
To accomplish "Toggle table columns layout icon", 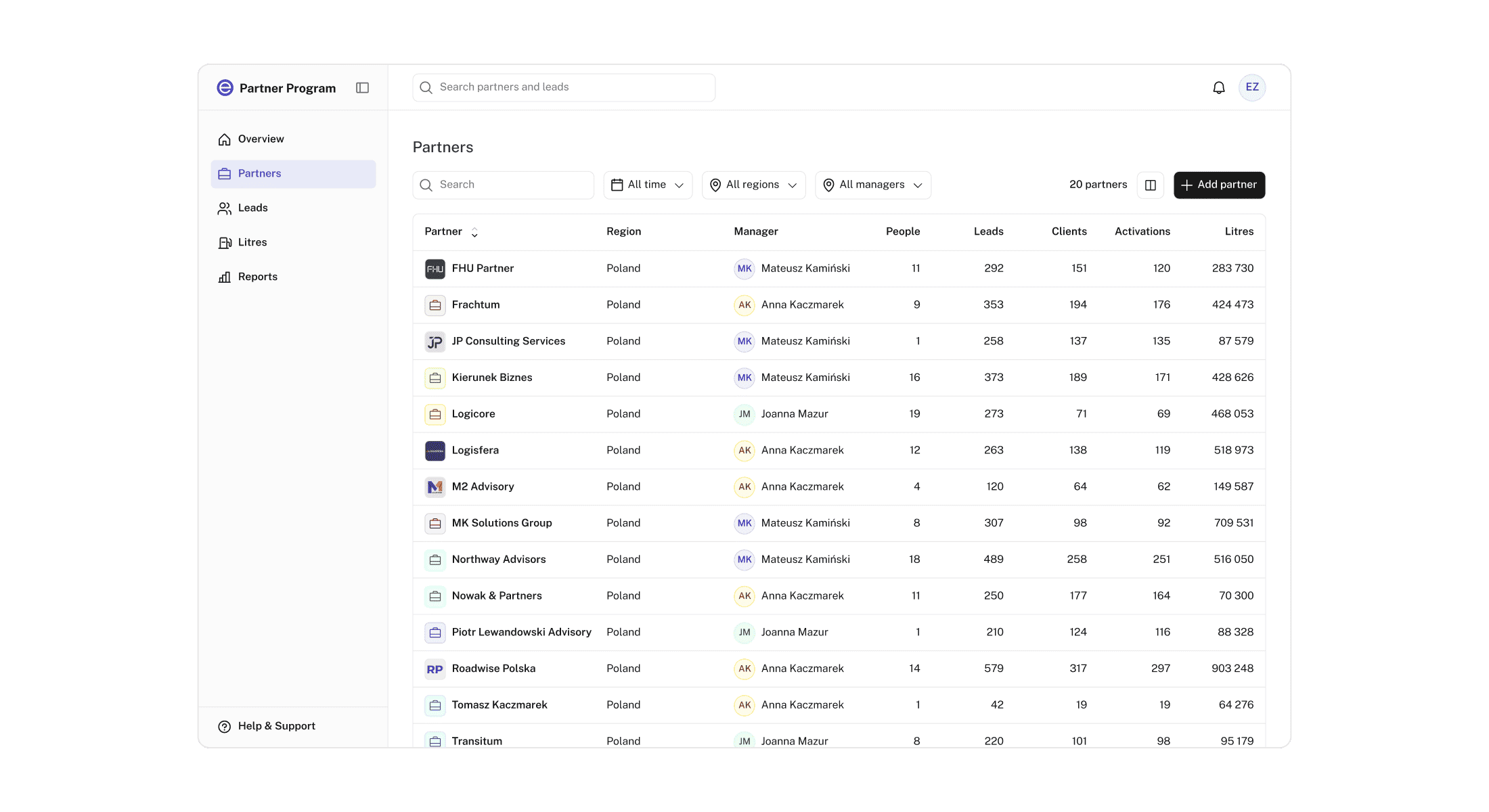I will point(1150,185).
